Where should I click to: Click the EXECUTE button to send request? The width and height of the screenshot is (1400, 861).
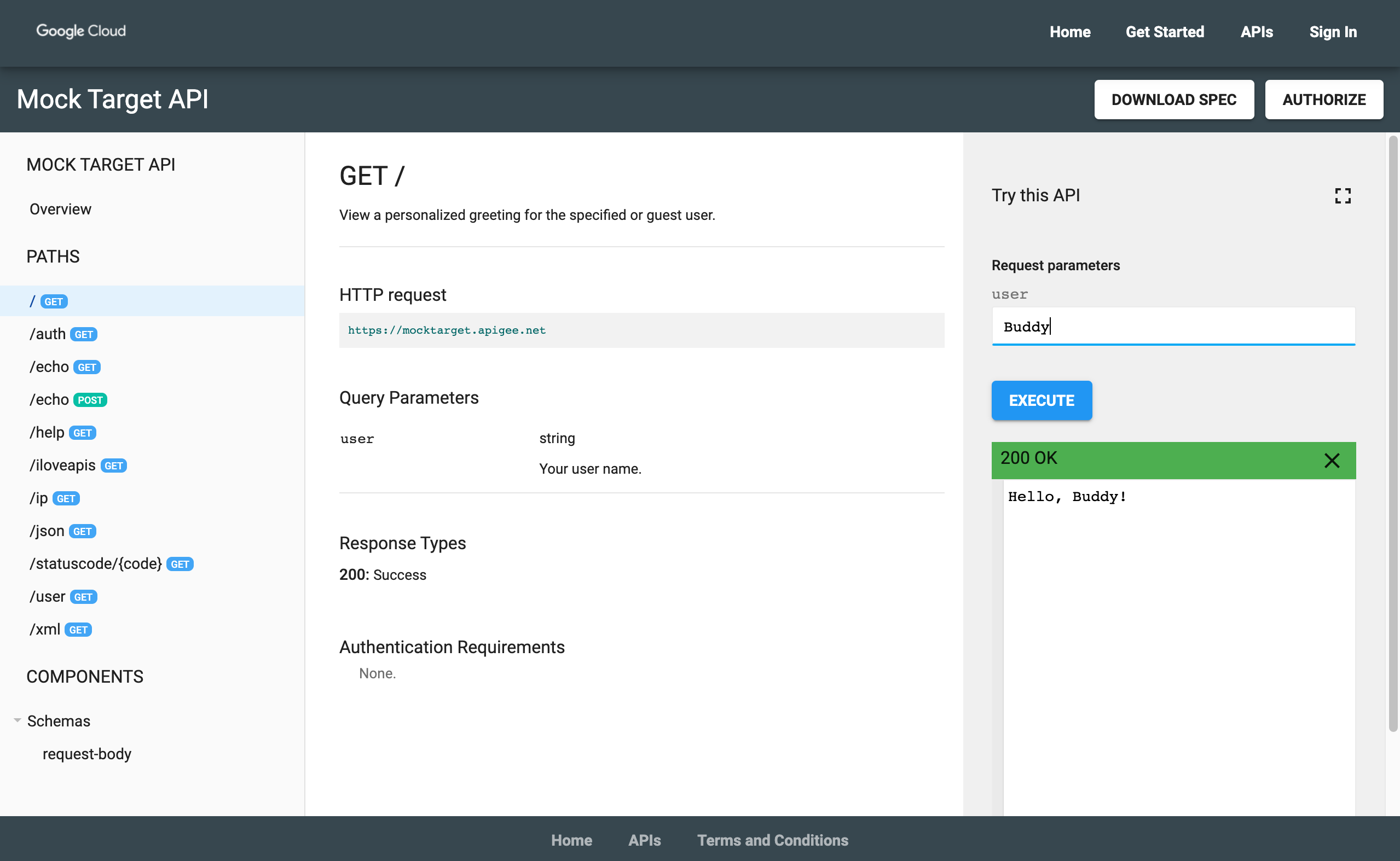click(1041, 400)
